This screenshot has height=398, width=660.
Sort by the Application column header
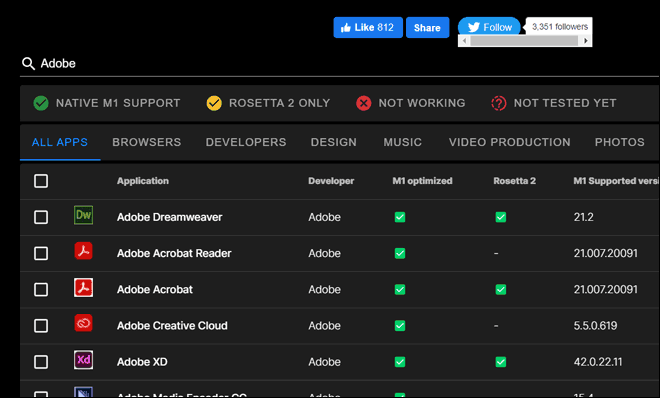pos(143,181)
